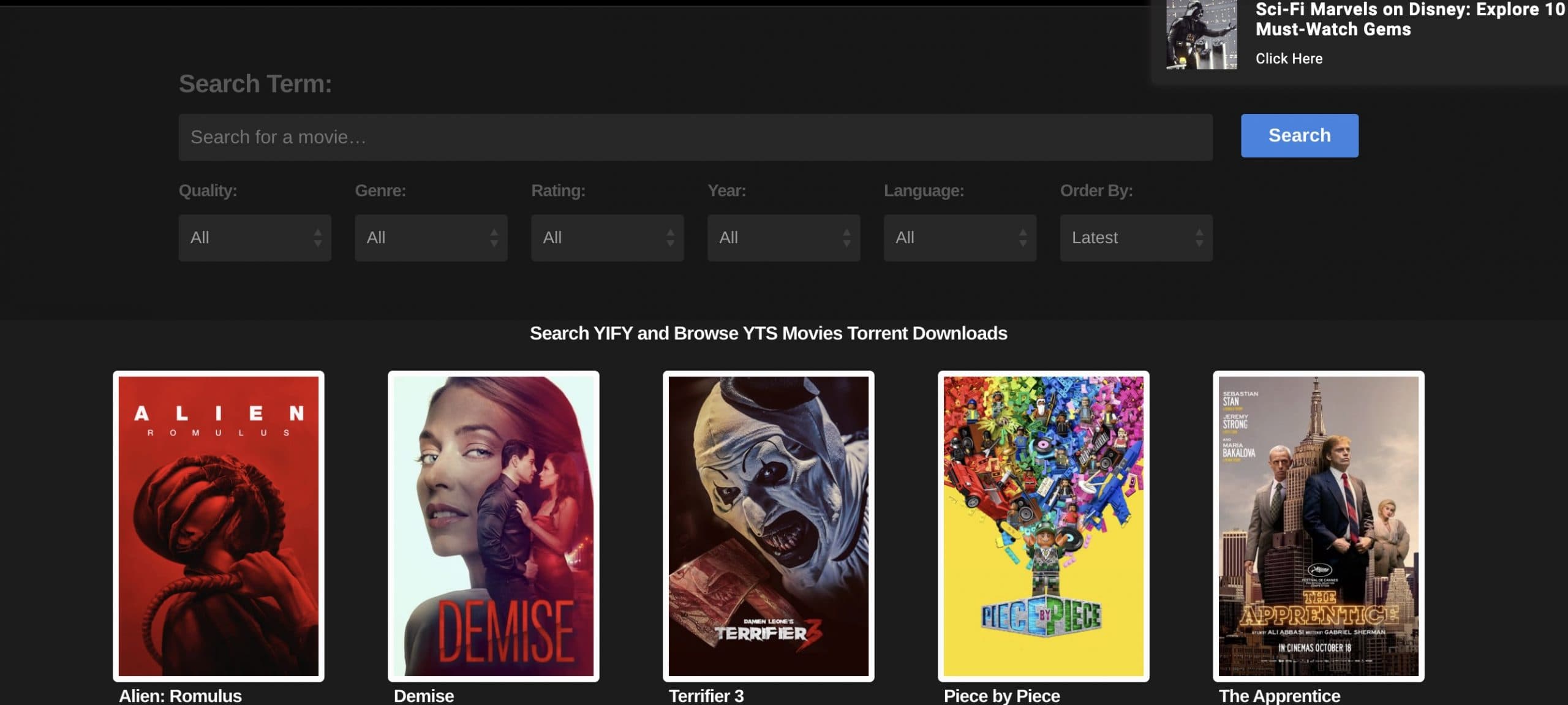Open the Rating filter dropdown
The height and width of the screenshot is (705, 1568).
[x=607, y=238]
